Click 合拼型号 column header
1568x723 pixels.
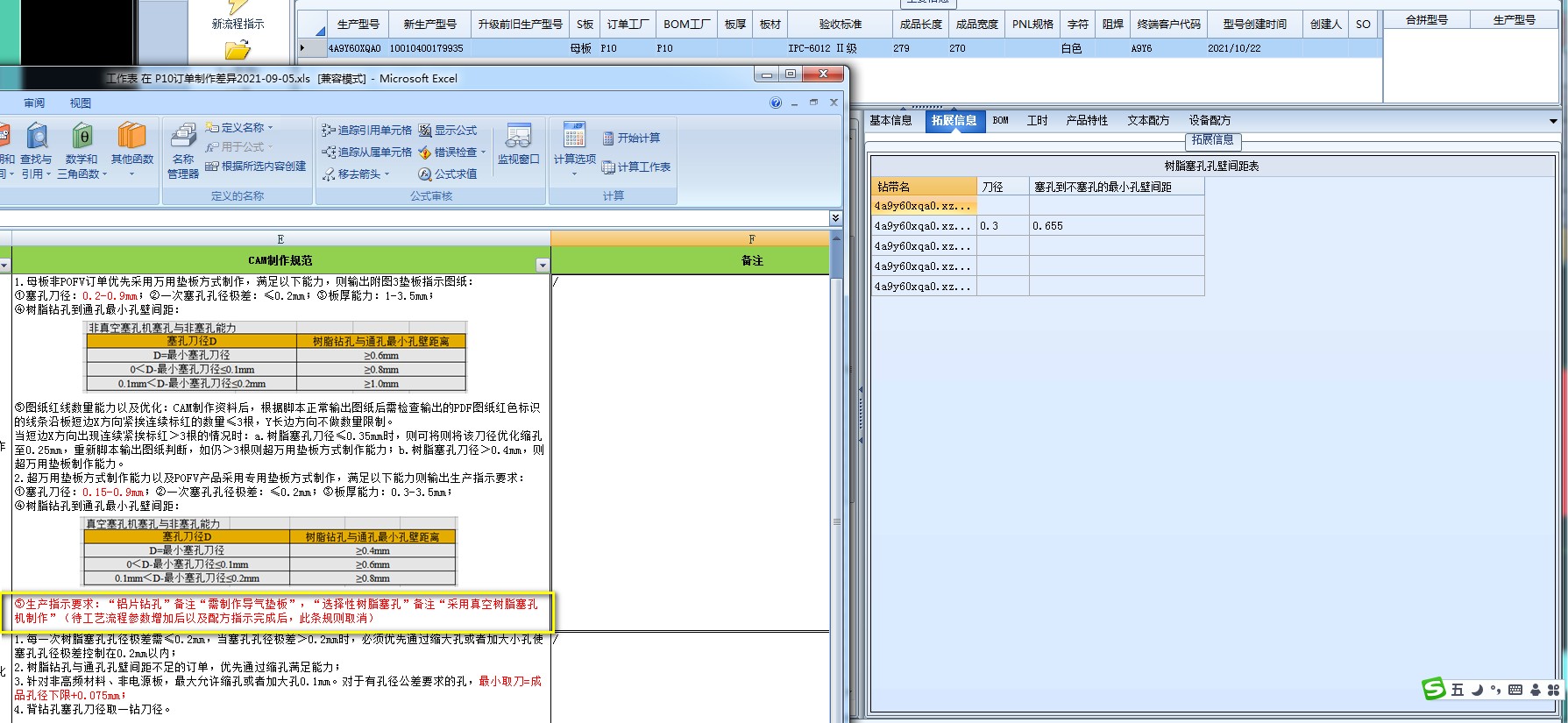pyautogui.click(x=1426, y=19)
